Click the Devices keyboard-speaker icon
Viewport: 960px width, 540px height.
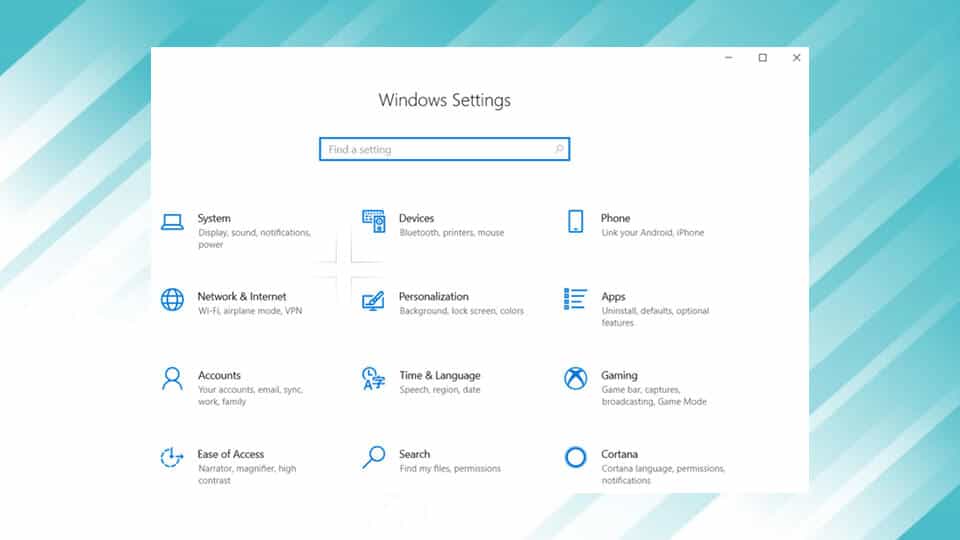[x=373, y=221]
